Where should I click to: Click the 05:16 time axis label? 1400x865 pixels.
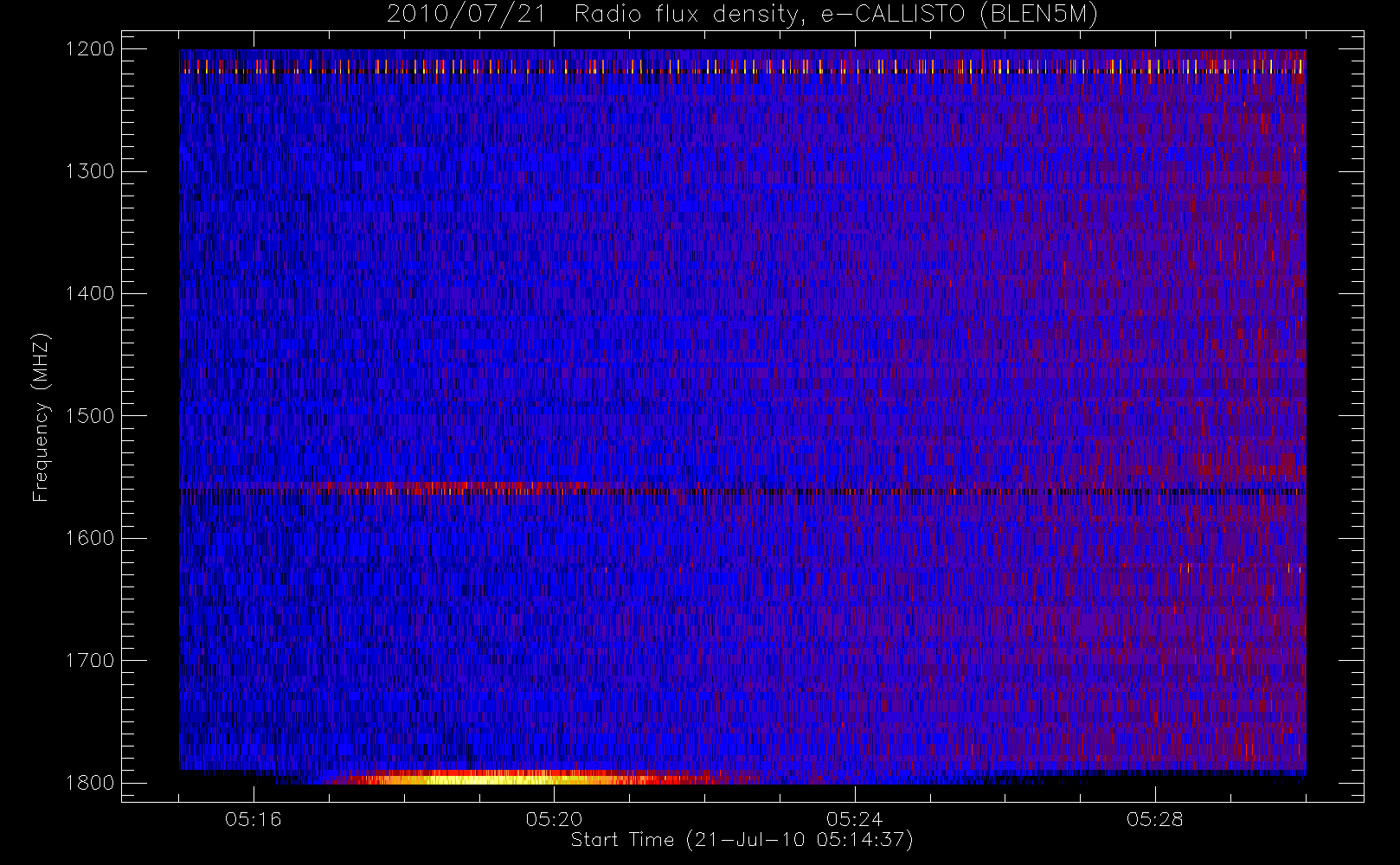click(254, 819)
